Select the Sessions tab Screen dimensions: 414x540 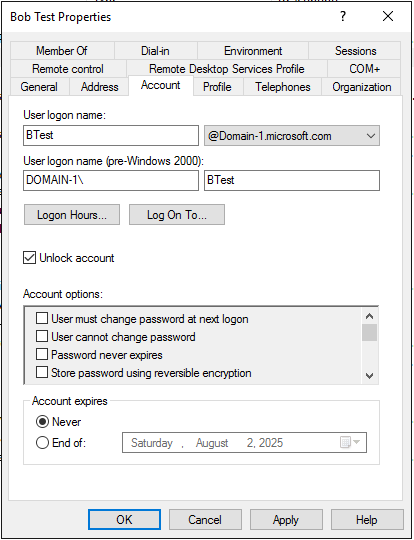coord(355,51)
